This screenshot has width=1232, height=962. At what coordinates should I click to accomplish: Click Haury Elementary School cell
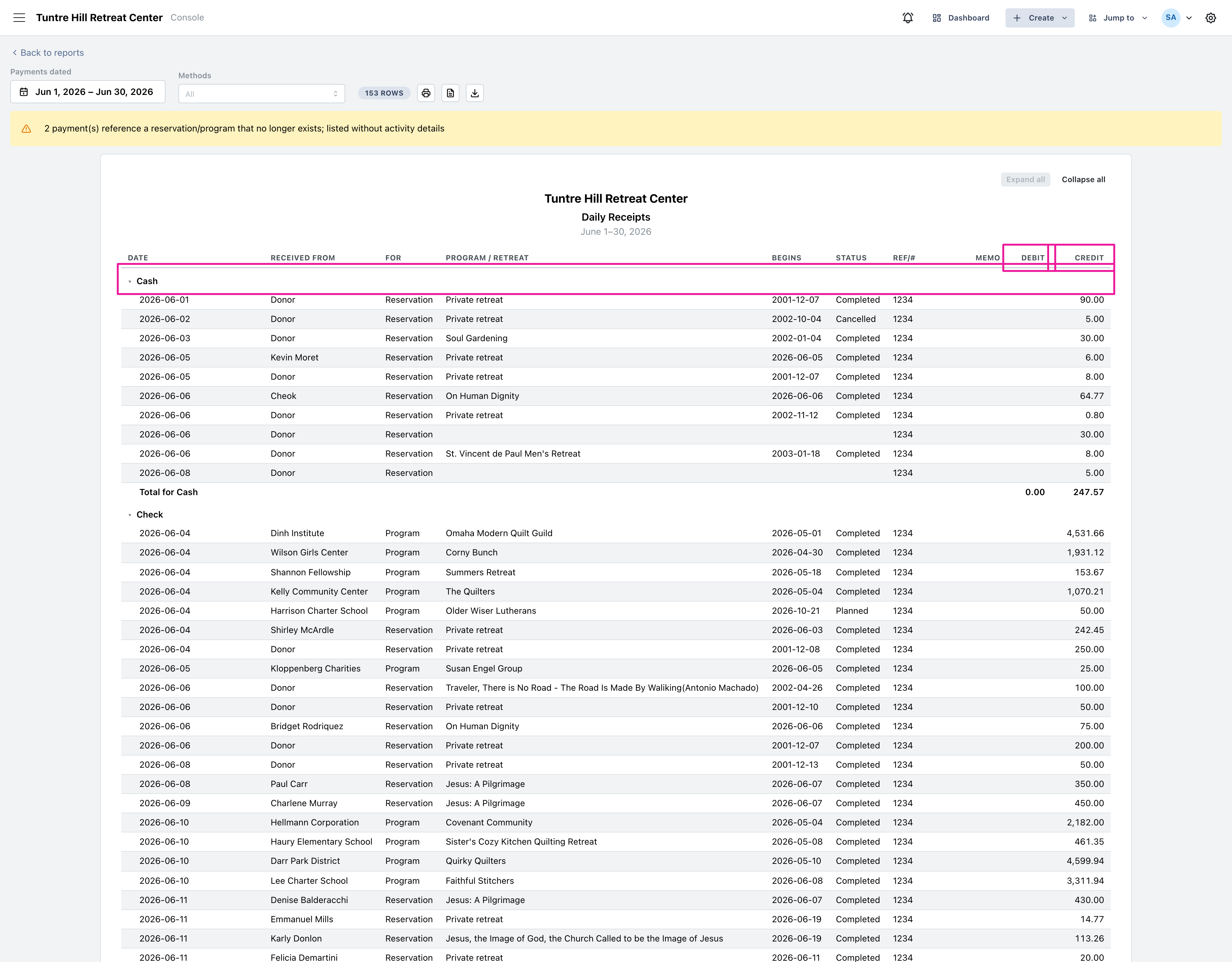point(321,842)
